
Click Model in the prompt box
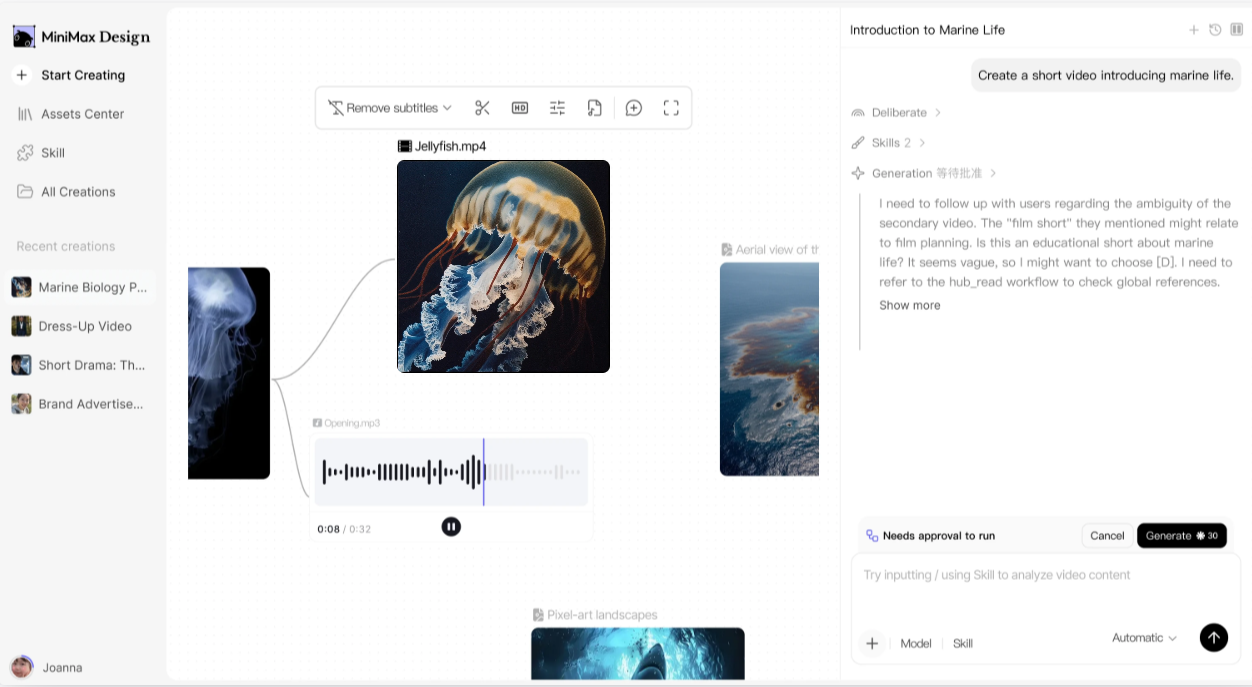[x=916, y=643]
